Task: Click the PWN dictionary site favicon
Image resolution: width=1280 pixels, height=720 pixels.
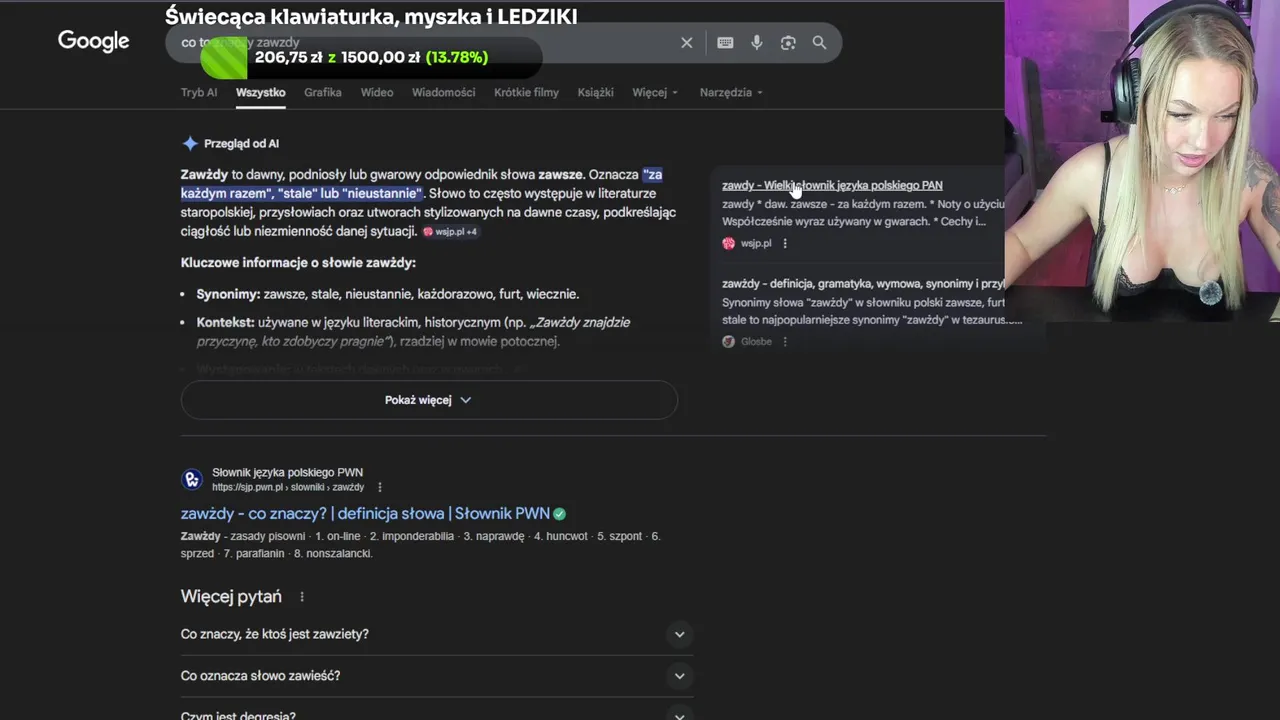Action: coord(192,479)
